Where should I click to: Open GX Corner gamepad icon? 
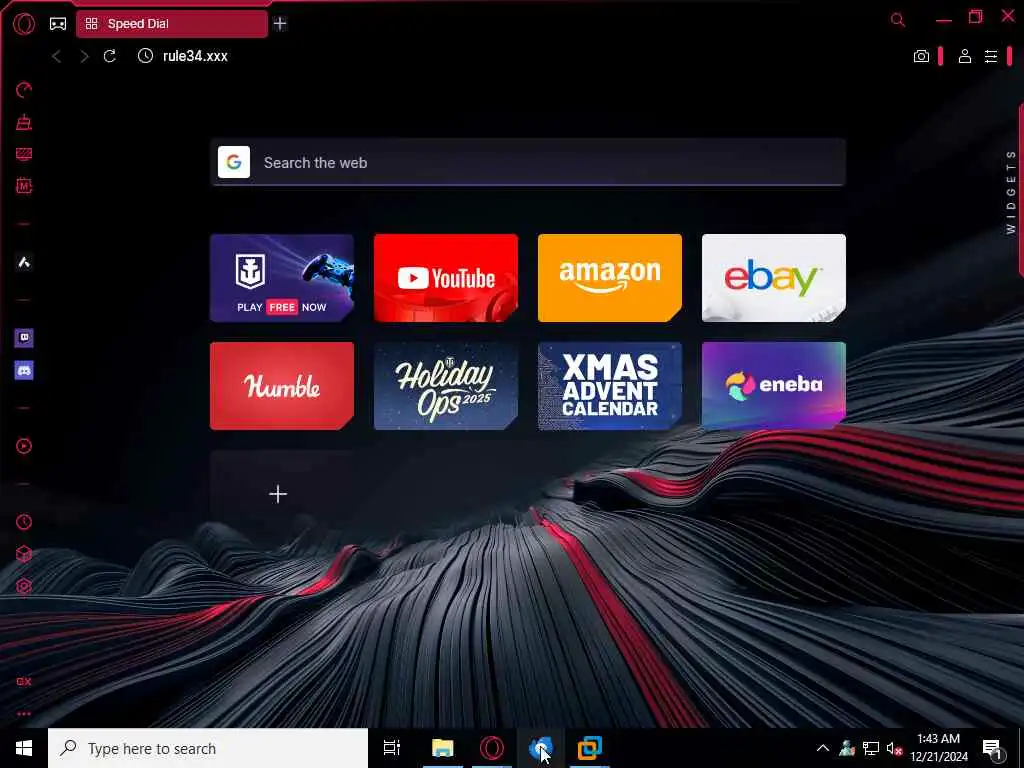(x=58, y=24)
